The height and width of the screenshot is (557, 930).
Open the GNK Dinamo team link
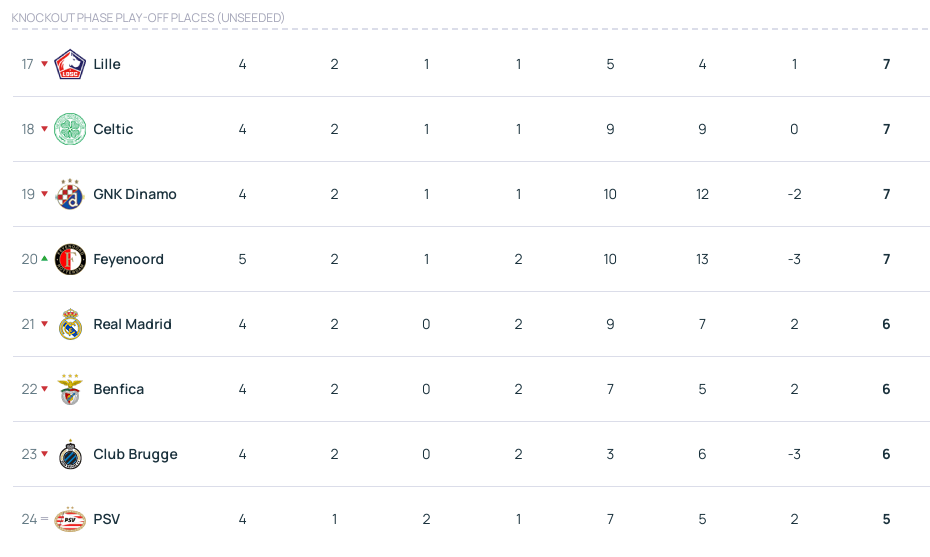pos(135,194)
